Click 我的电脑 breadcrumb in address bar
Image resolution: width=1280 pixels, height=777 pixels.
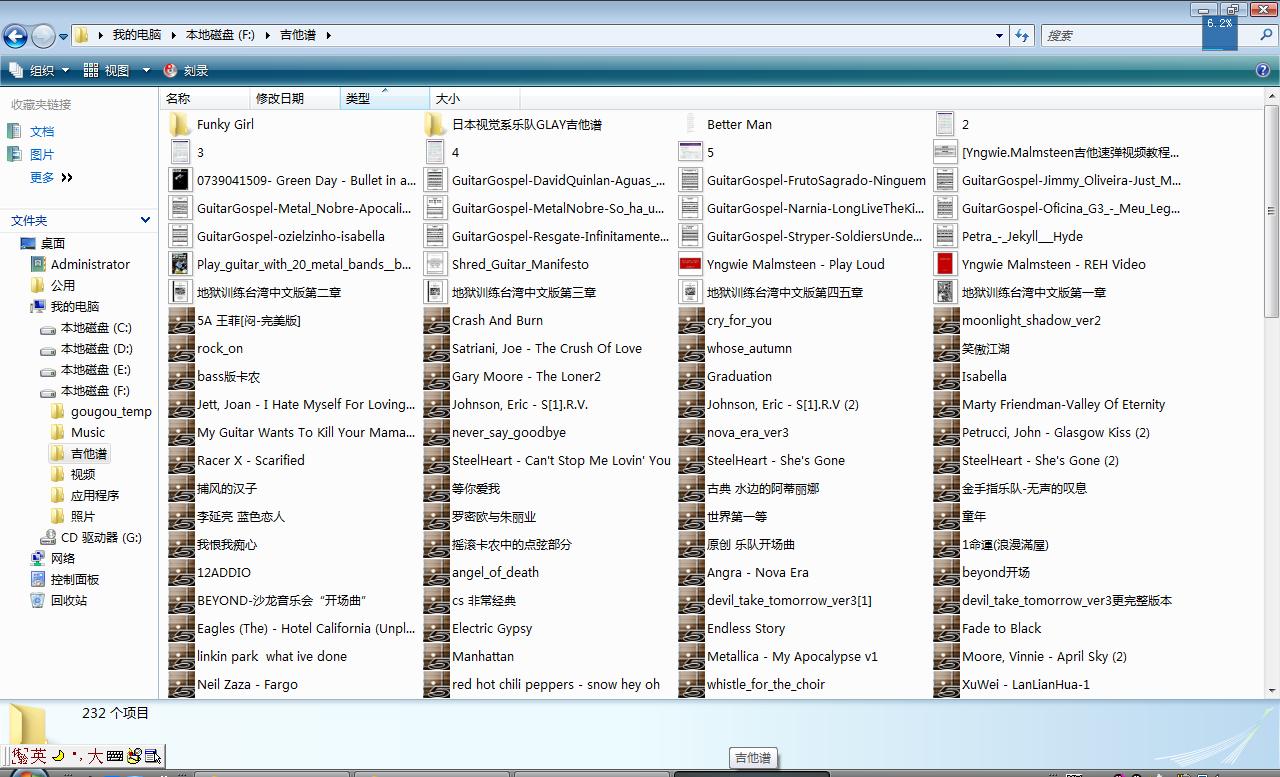pos(137,35)
